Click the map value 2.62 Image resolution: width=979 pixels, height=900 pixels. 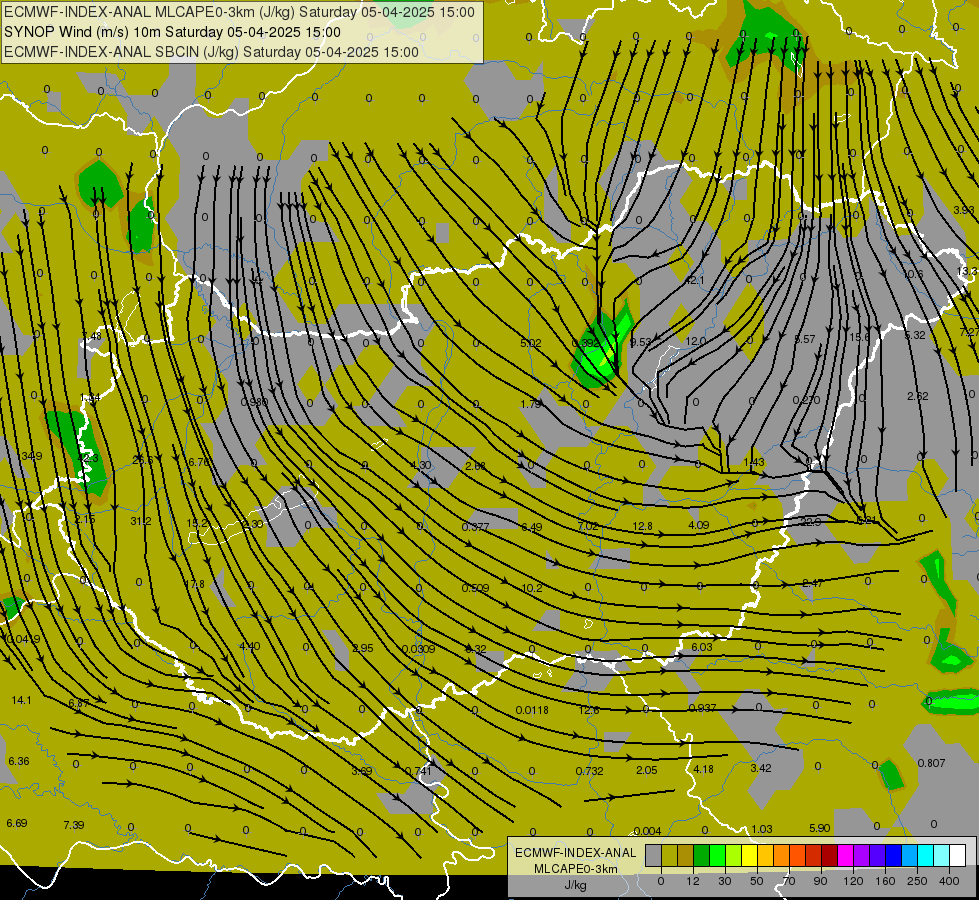(918, 397)
